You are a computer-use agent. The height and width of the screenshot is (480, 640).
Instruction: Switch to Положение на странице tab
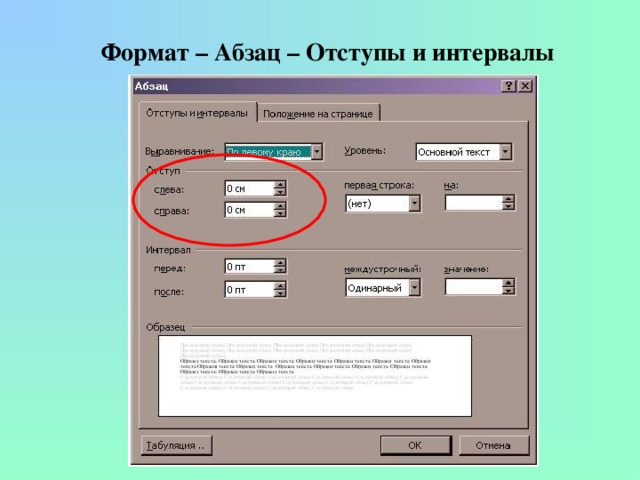click(x=318, y=113)
